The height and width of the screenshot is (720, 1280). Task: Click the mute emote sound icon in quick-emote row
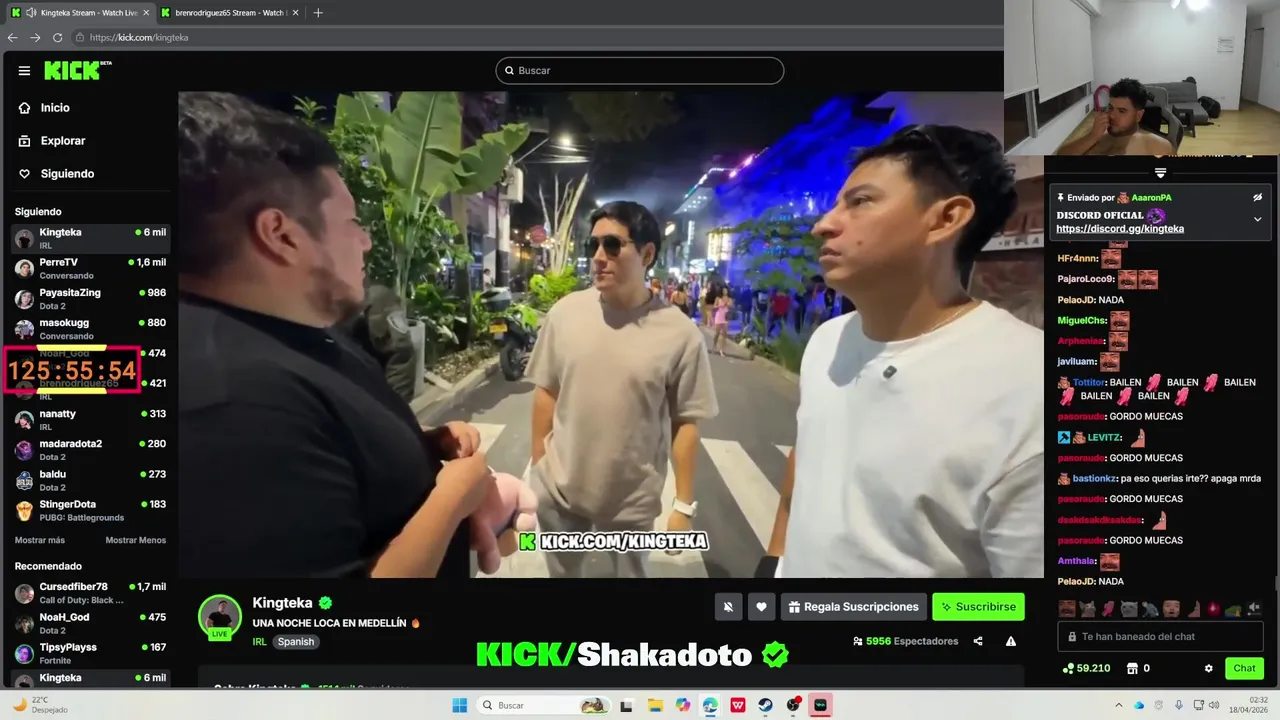click(x=1254, y=608)
